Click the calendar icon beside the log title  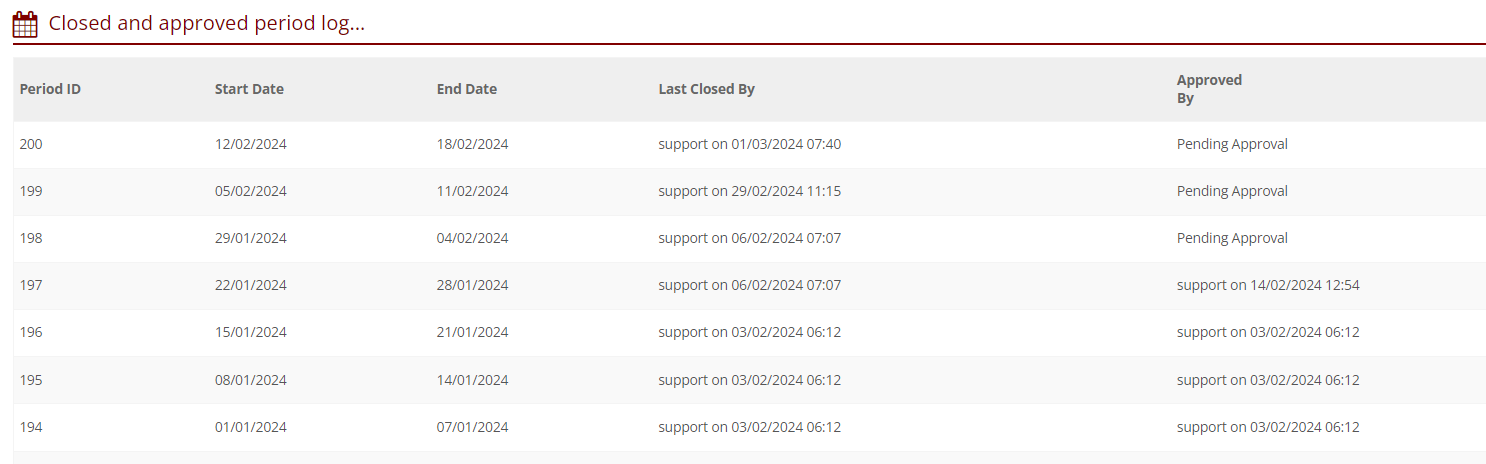click(x=25, y=24)
